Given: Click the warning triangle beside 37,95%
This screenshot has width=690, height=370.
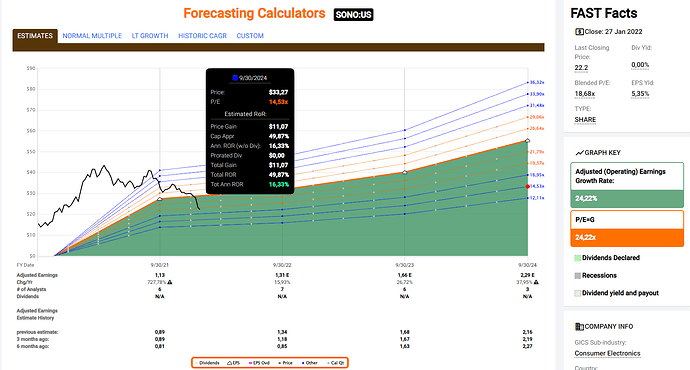Looking at the screenshot, I should point(536,282).
